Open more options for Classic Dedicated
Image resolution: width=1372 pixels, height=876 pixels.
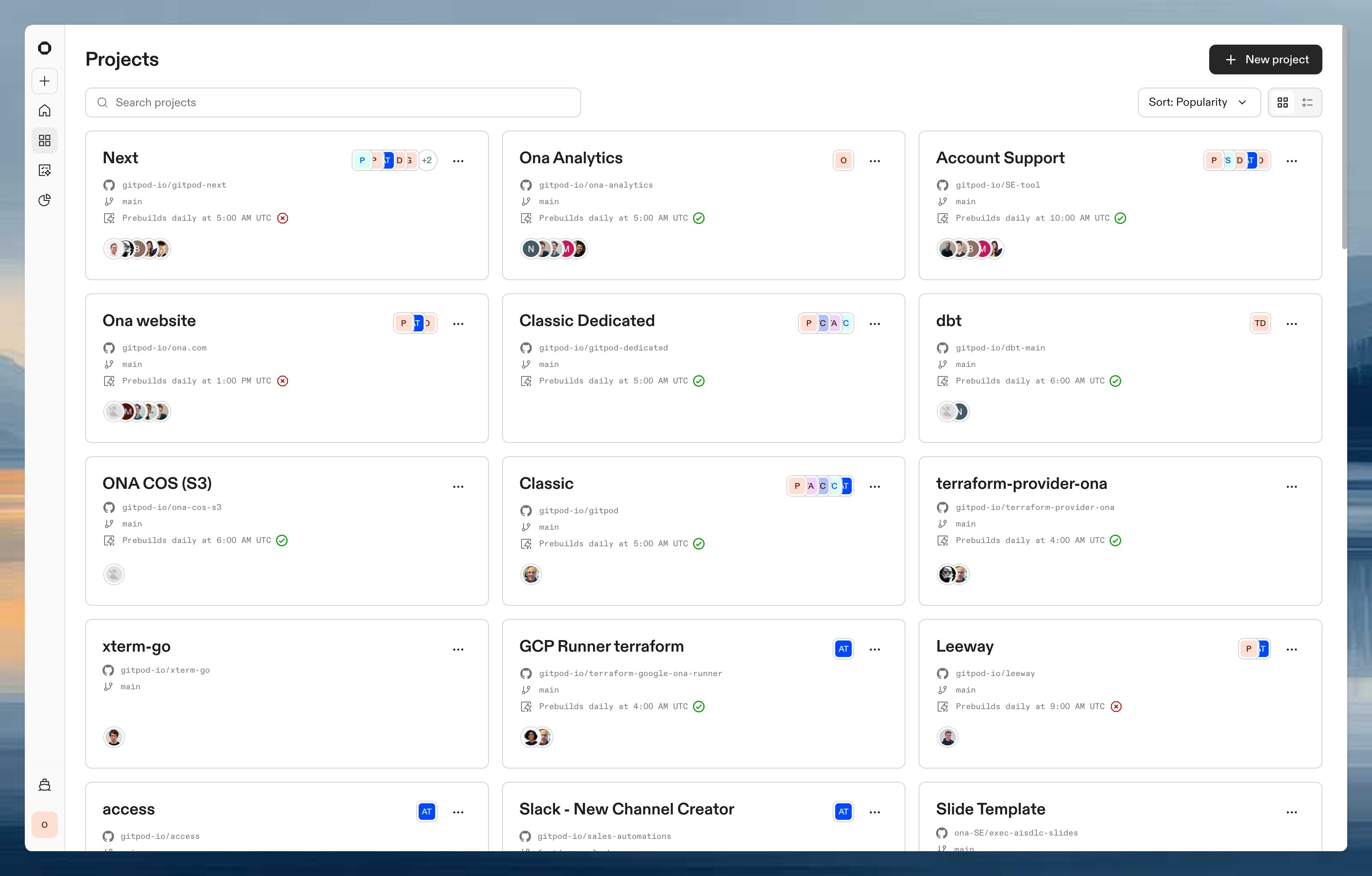874,324
